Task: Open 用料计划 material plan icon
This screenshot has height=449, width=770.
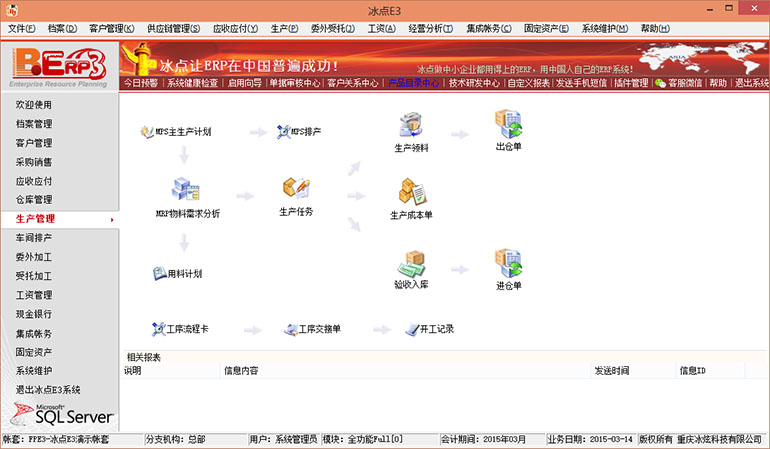Action: click(160, 273)
